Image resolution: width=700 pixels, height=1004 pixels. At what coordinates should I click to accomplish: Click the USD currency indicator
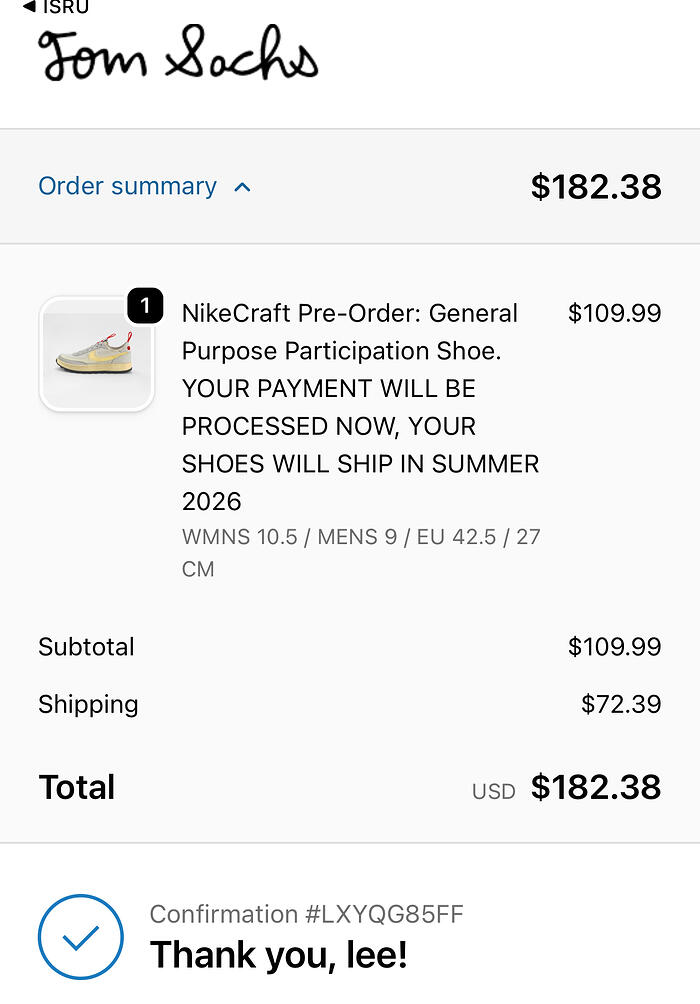493,791
